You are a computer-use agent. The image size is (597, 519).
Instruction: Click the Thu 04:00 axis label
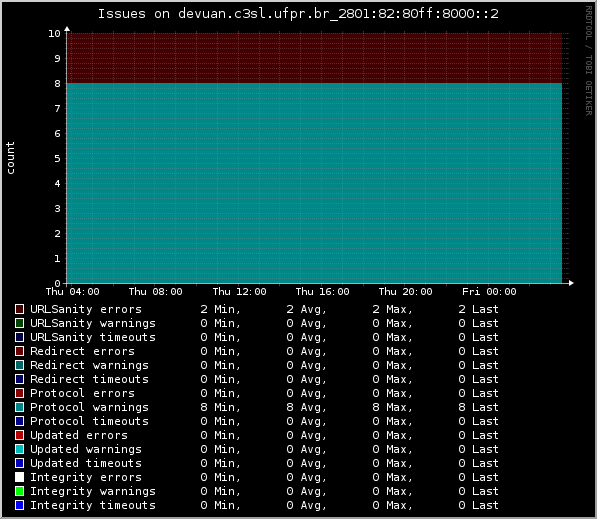(73, 292)
